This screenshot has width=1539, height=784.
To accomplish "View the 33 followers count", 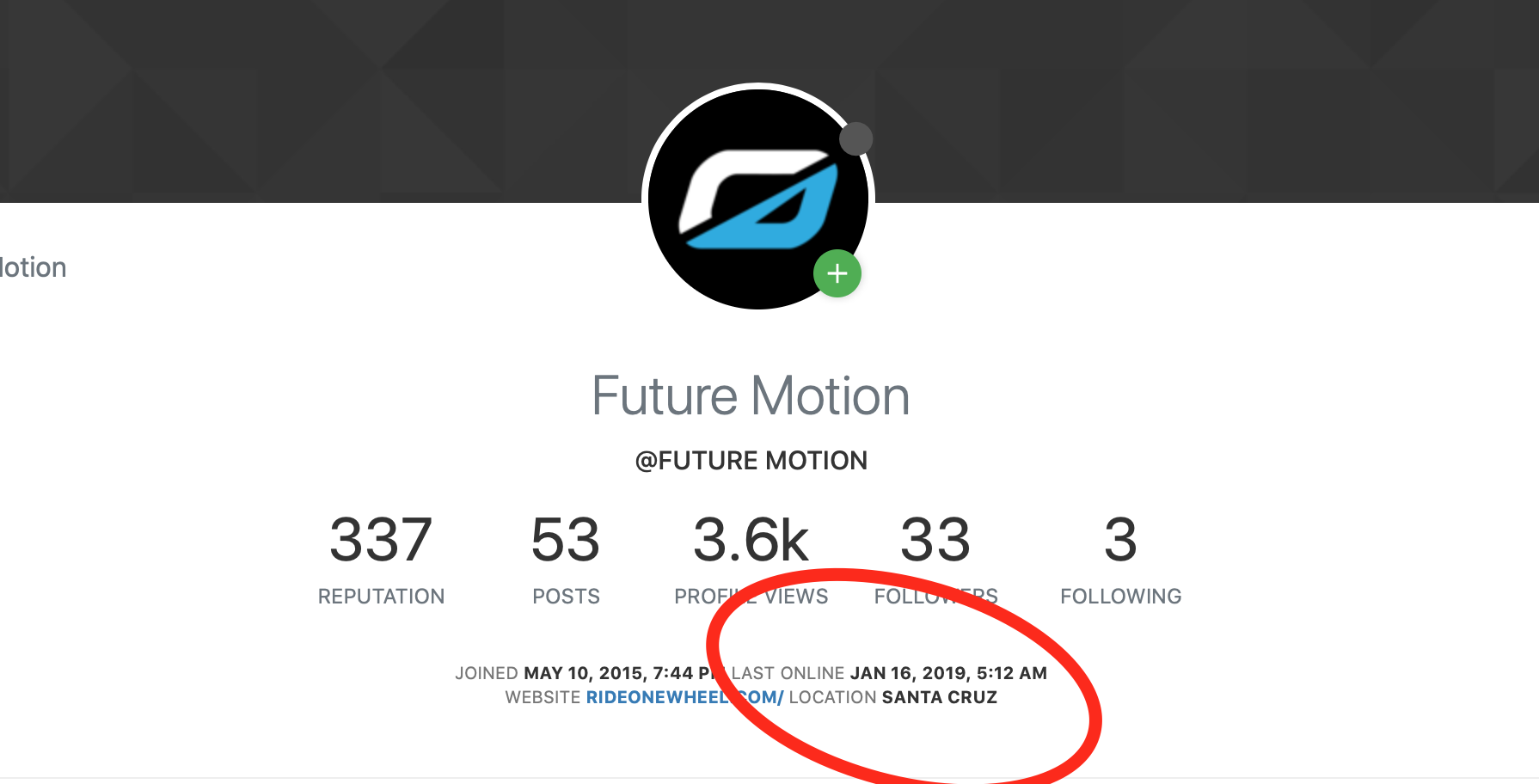I will [935, 540].
